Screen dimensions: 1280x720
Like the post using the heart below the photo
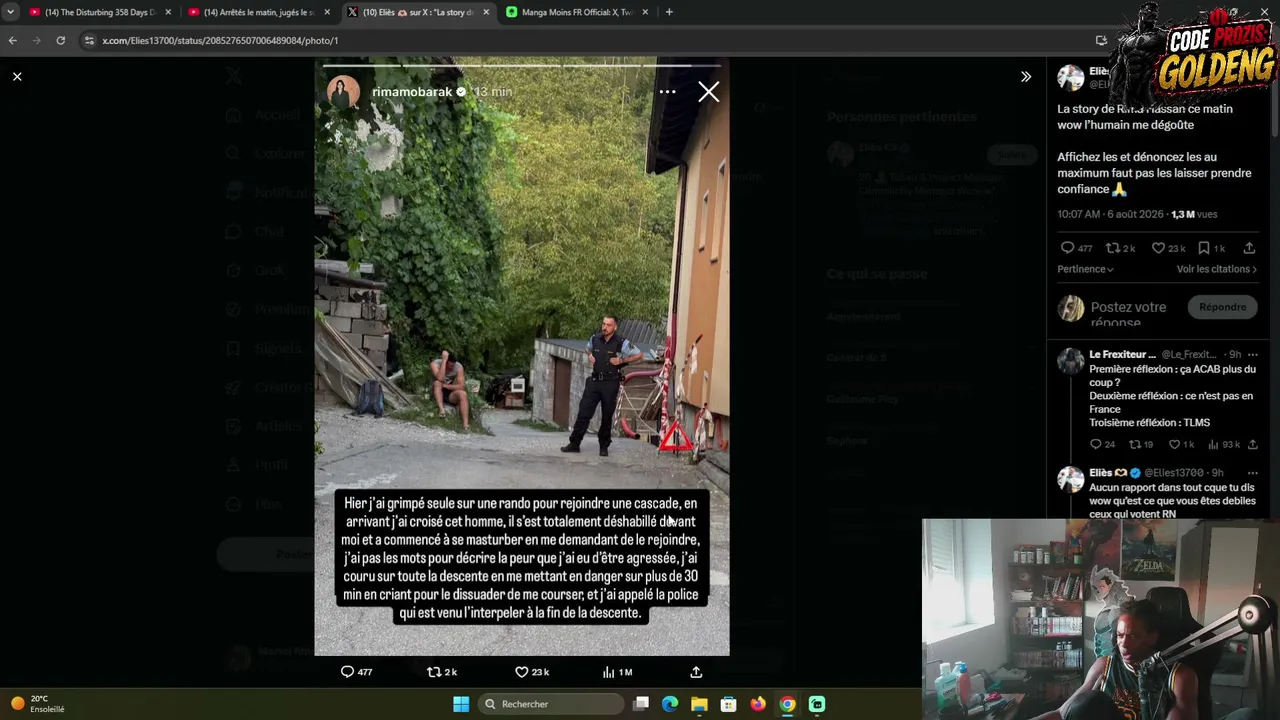(521, 672)
